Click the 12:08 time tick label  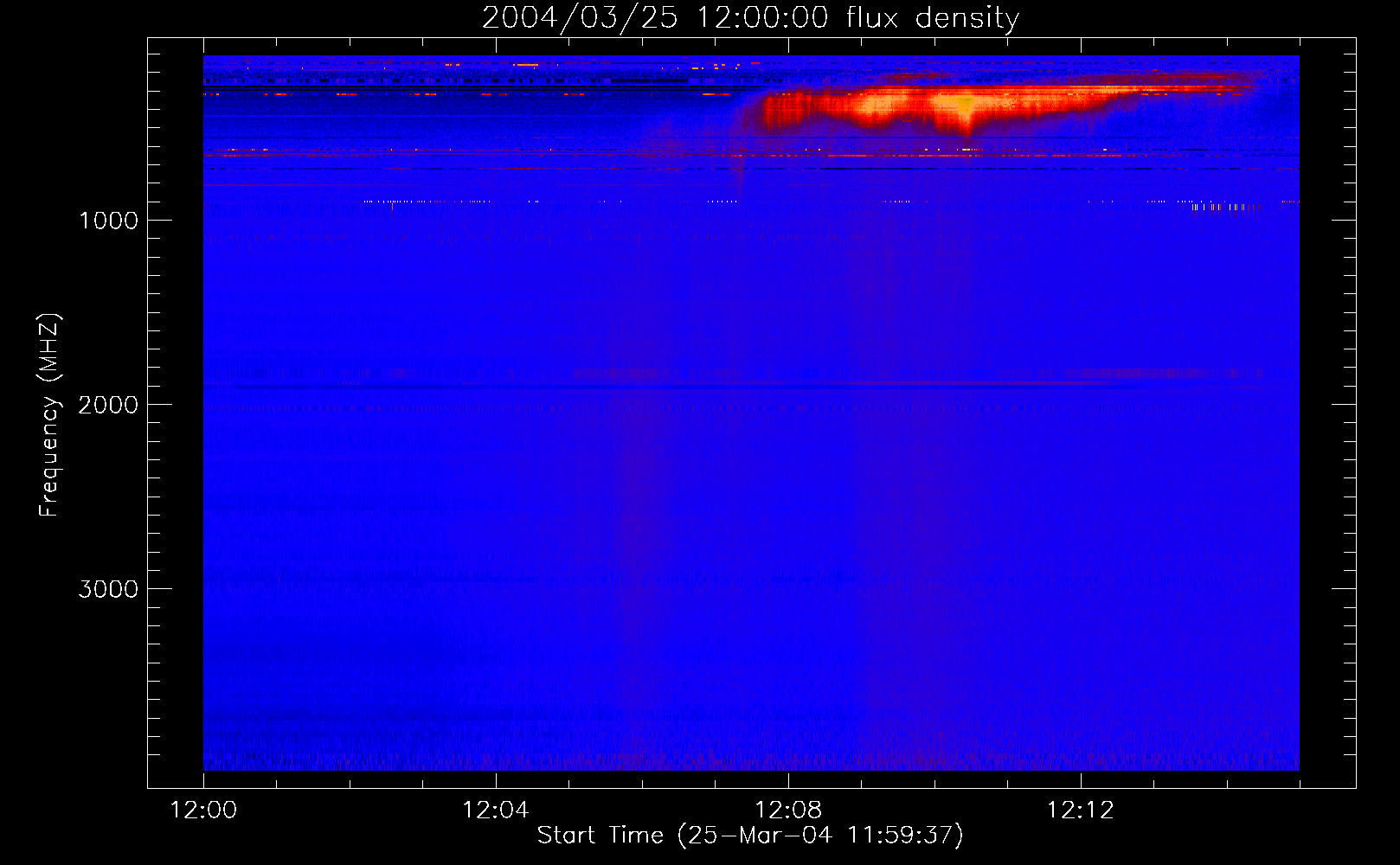pyautogui.click(x=788, y=811)
